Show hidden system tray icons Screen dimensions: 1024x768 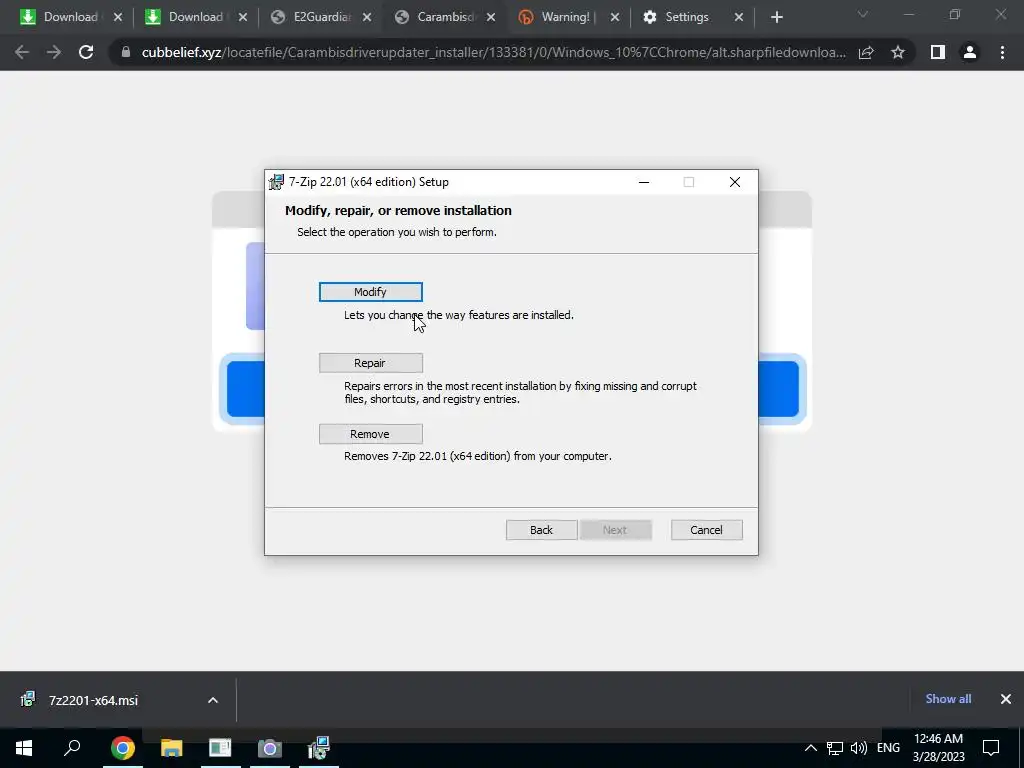pos(810,748)
